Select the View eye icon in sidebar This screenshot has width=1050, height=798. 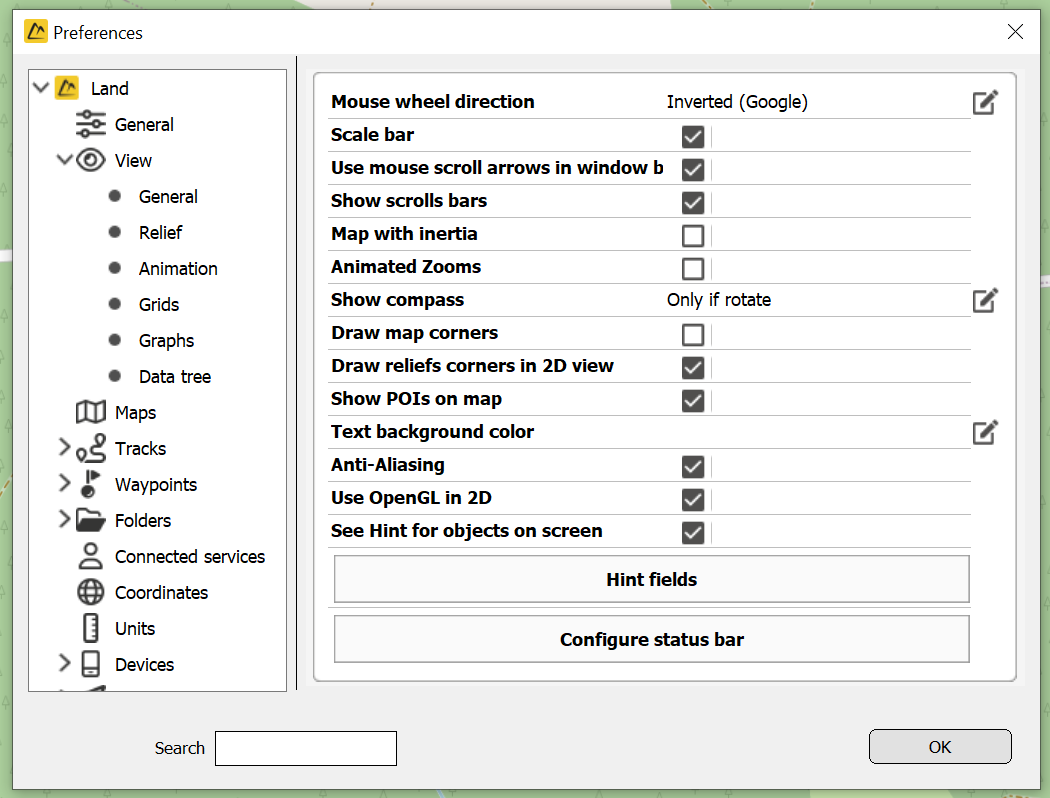[91, 160]
